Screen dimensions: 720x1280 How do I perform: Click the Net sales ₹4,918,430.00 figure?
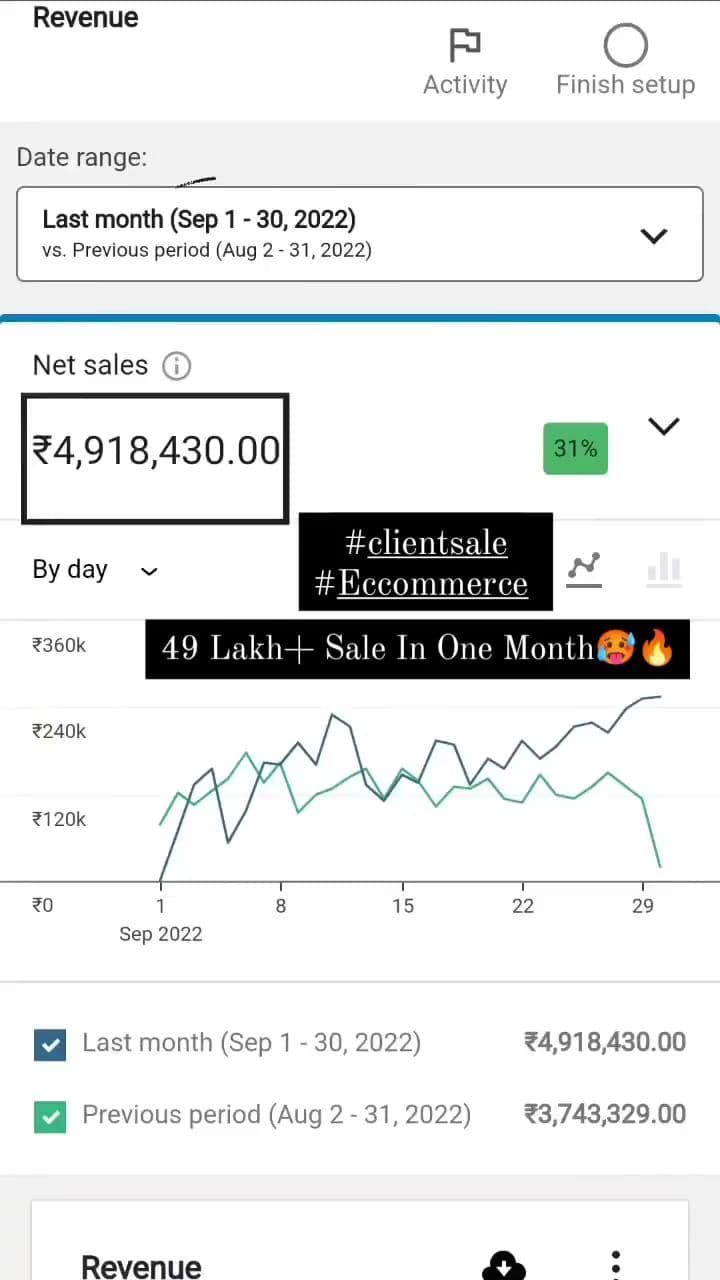tap(156, 451)
